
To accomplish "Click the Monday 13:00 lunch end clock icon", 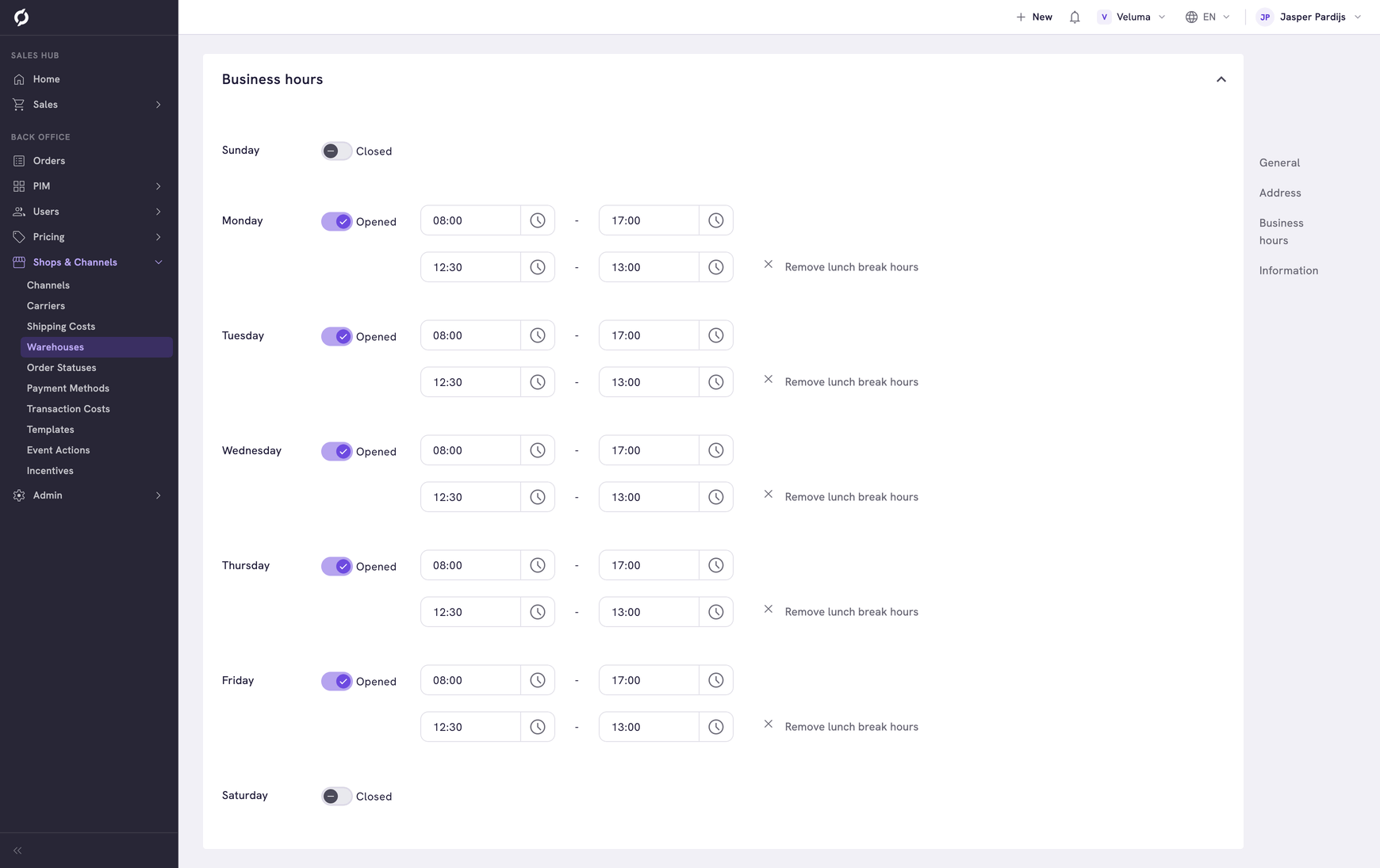I will pyautogui.click(x=716, y=267).
